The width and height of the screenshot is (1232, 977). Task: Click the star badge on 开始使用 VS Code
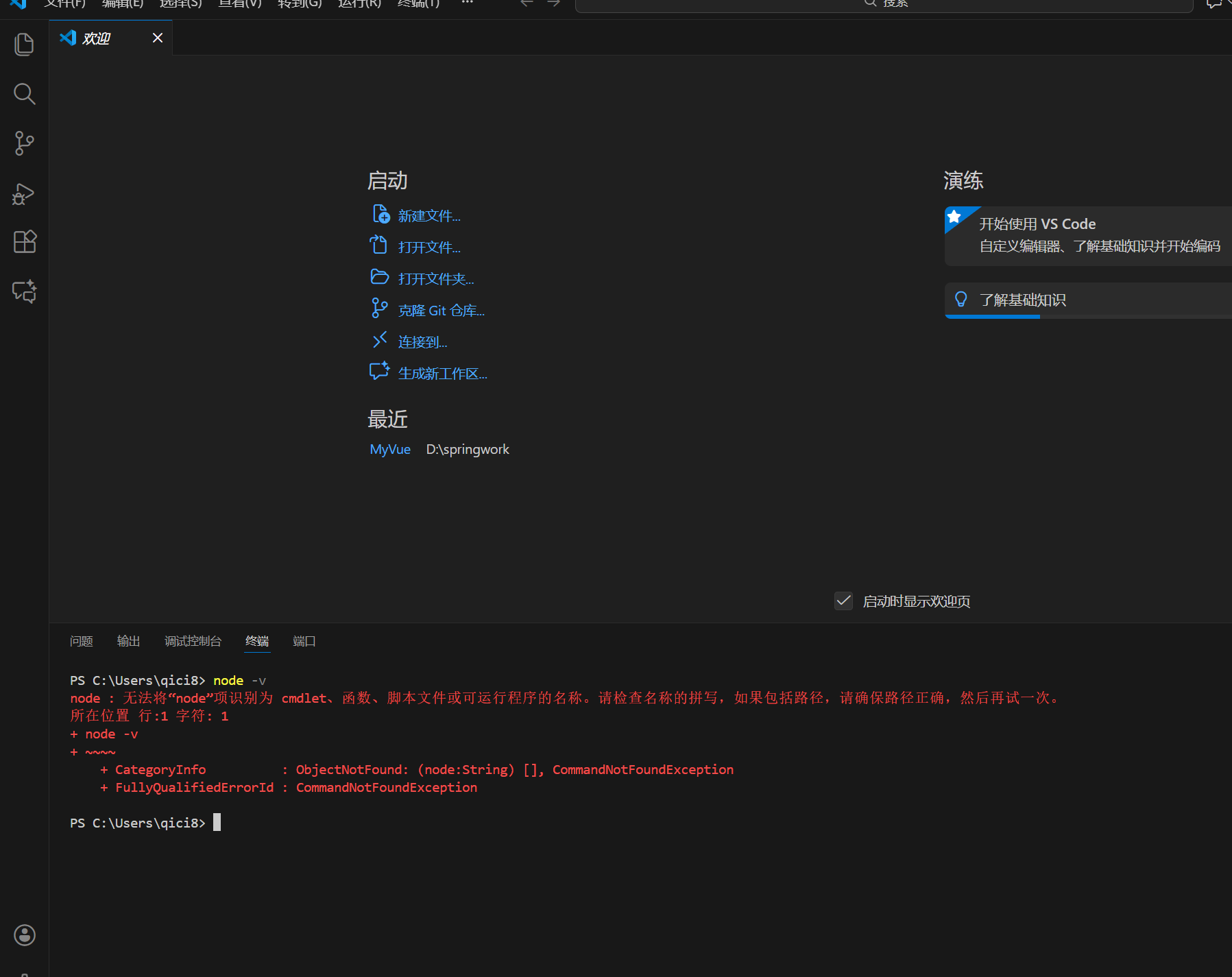point(954,217)
